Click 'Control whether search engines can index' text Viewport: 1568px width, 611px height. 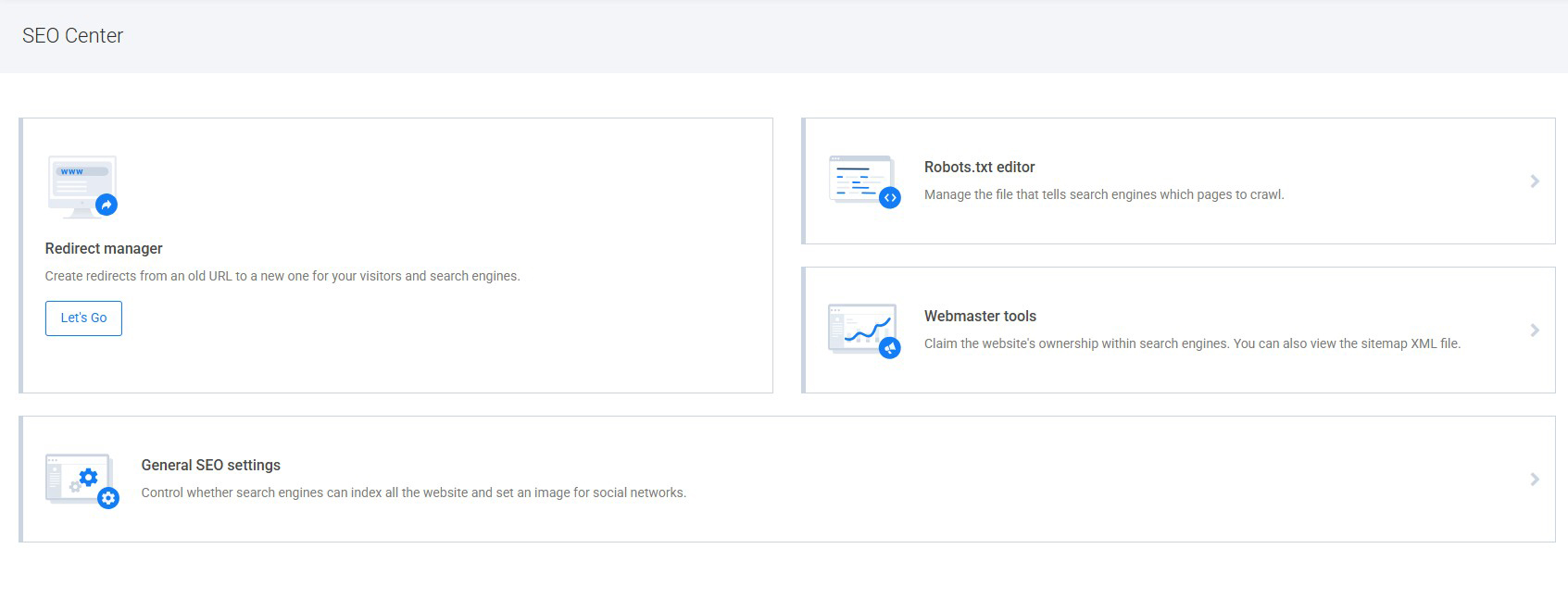pyautogui.click(x=413, y=493)
